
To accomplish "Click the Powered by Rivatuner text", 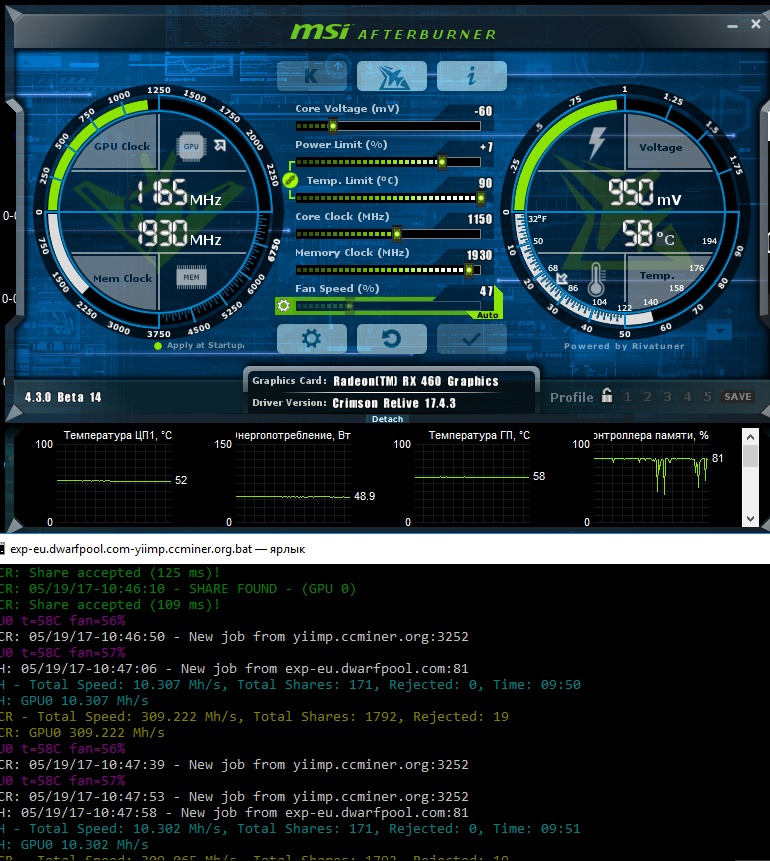I will tap(624, 346).
